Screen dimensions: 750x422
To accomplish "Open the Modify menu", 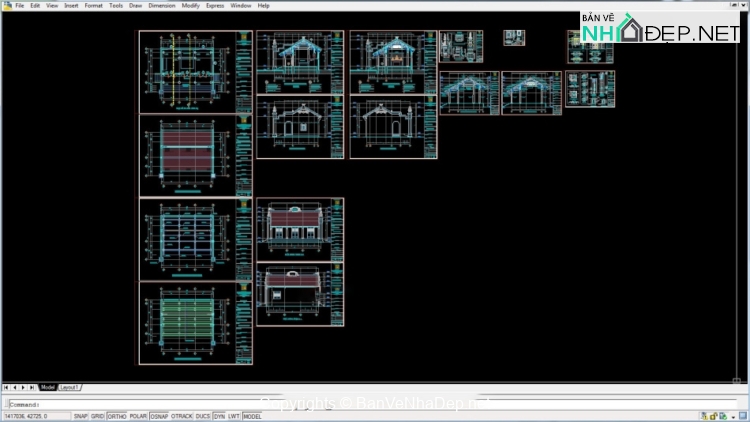I will pyautogui.click(x=191, y=5).
